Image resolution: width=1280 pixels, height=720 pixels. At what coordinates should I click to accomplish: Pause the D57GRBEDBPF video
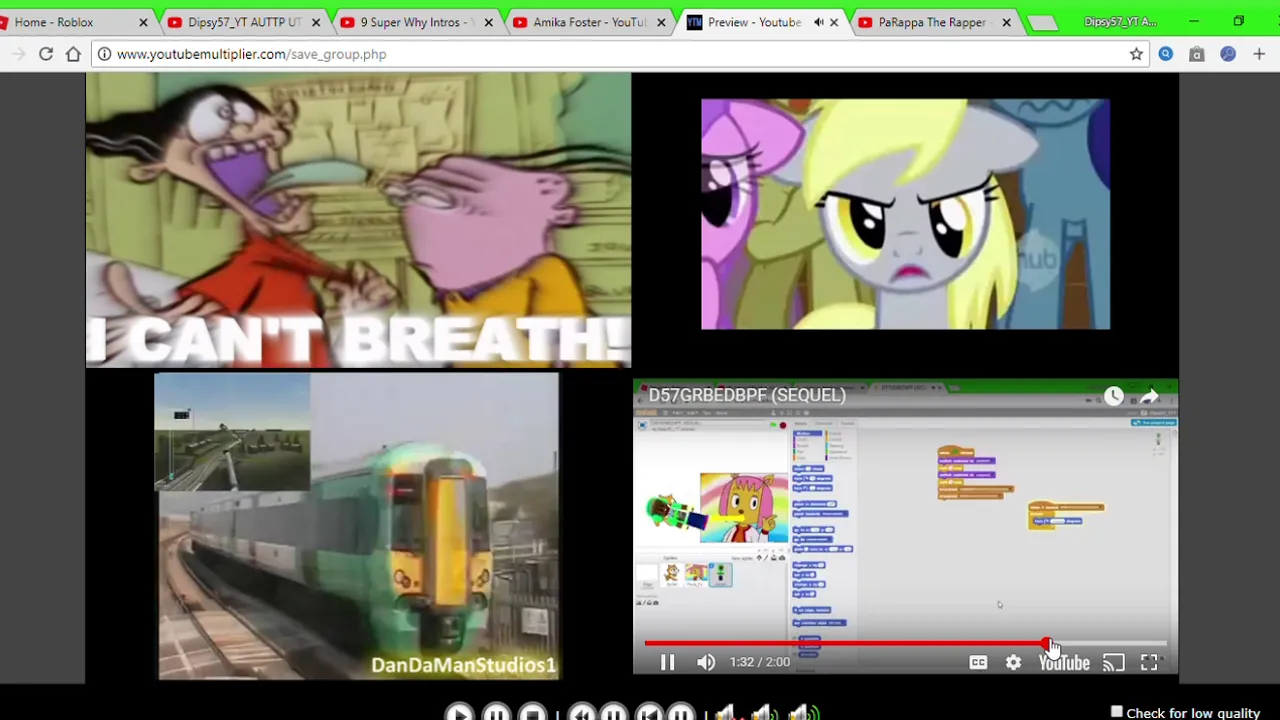[667, 662]
